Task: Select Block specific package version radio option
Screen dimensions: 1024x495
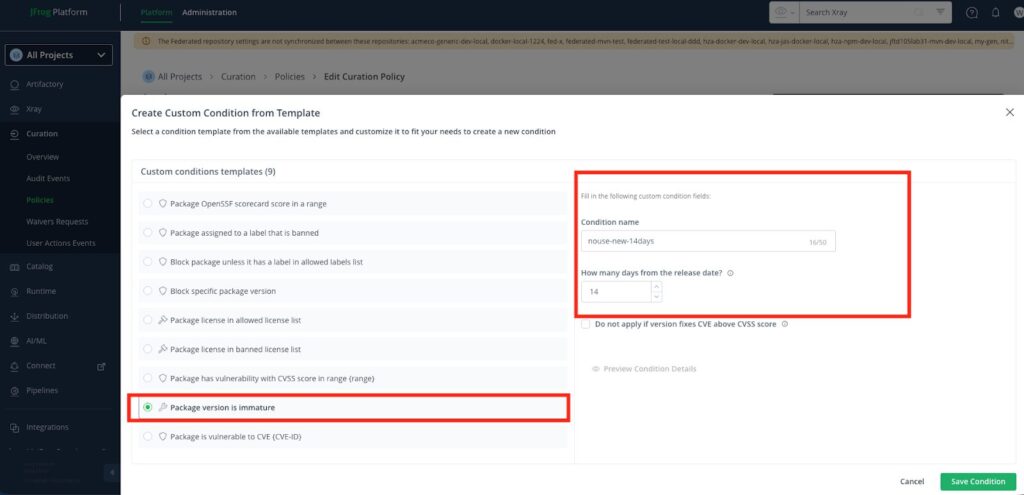Action: 148,291
